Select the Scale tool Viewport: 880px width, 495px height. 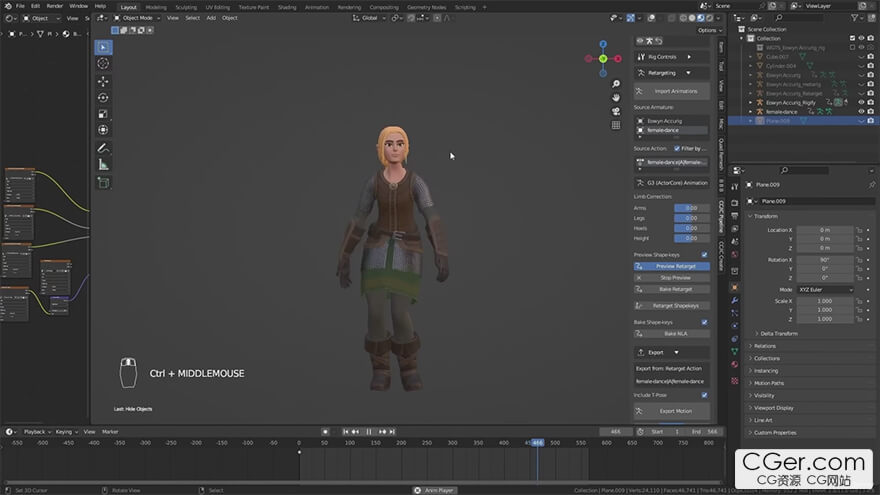(103, 114)
